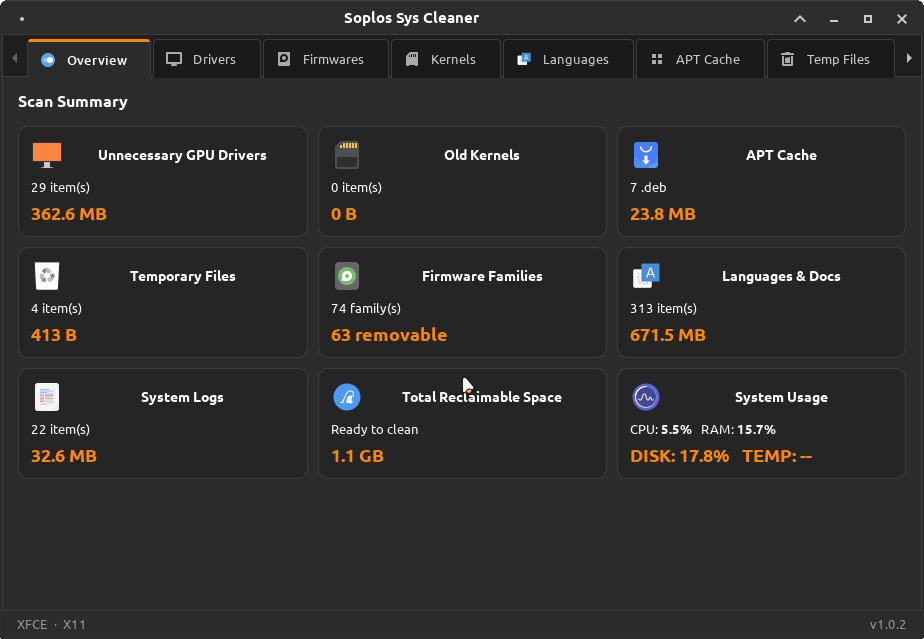Click the Firmware Families green disk icon
This screenshot has height=639, width=924.
[x=347, y=276]
